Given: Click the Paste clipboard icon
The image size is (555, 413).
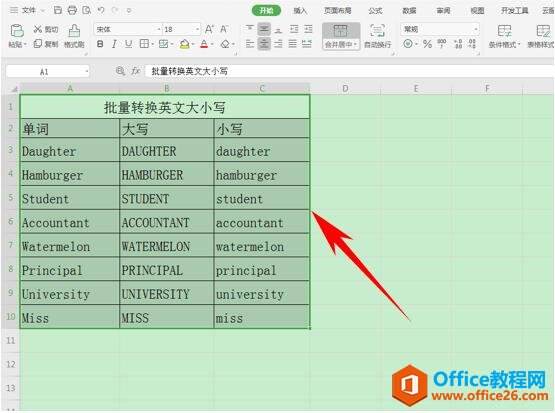Looking at the screenshot, I should (x=17, y=31).
